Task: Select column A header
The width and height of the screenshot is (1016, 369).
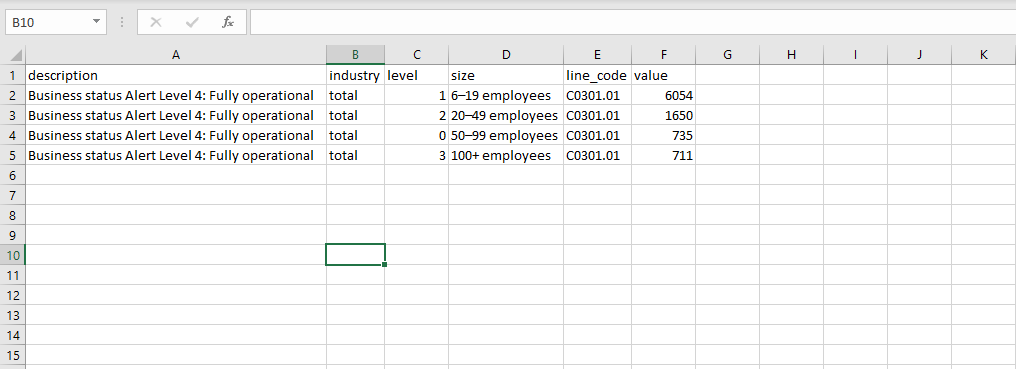Action: 176,55
